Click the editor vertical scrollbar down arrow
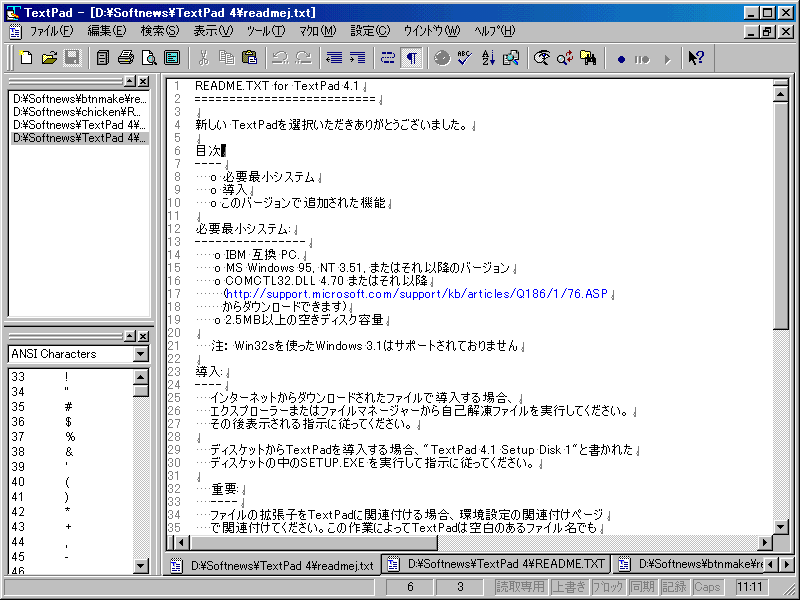Viewport: 800px width, 600px height. click(781, 527)
